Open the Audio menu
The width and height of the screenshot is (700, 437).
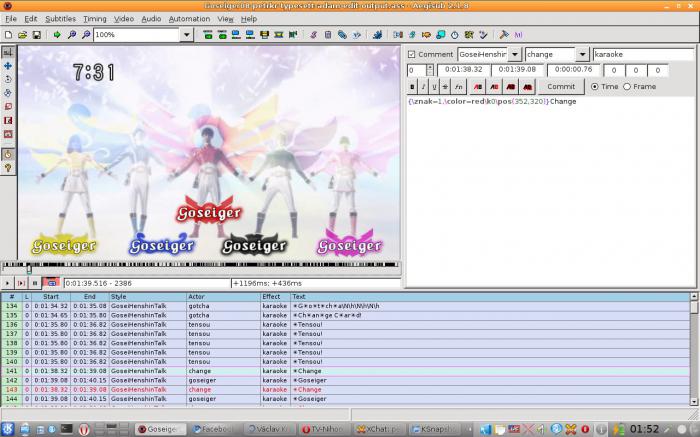pyautogui.click(x=151, y=19)
